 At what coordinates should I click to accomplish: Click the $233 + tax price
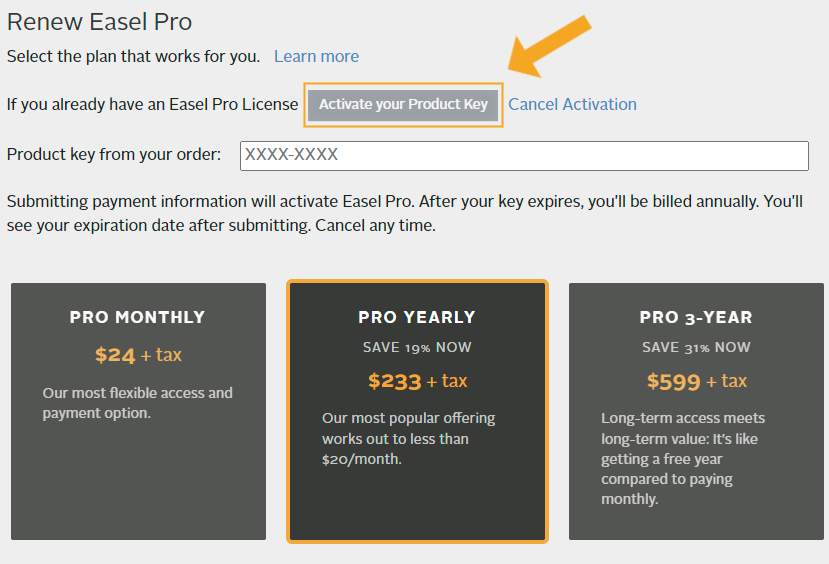click(417, 381)
